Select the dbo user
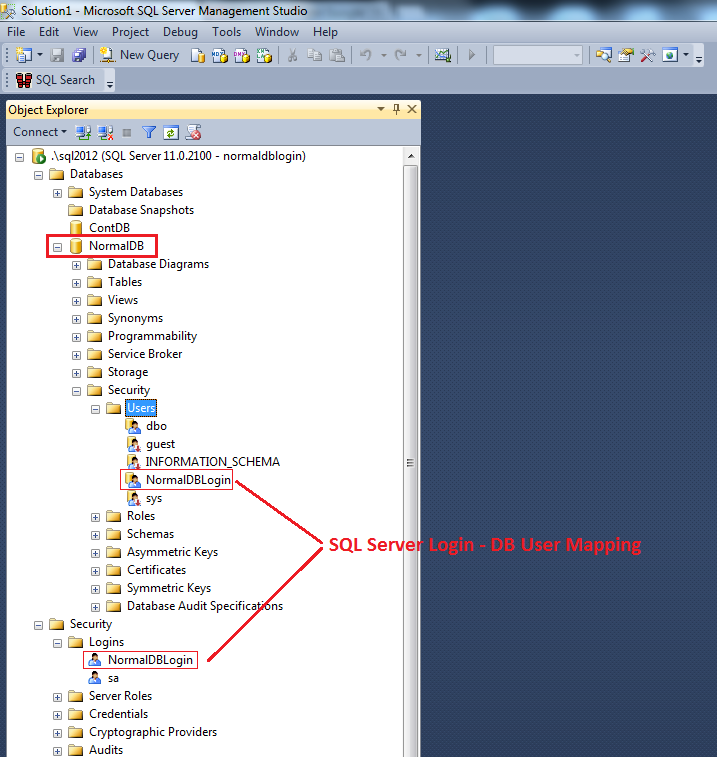Image resolution: width=717 pixels, height=757 pixels. pyautogui.click(x=156, y=426)
